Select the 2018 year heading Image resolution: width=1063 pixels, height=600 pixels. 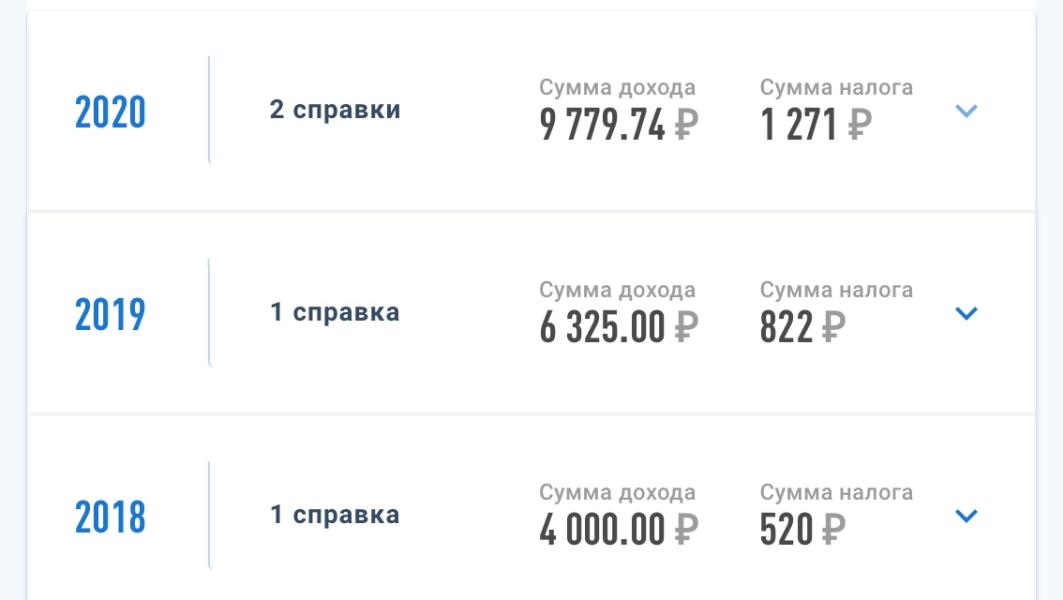click(x=110, y=518)
